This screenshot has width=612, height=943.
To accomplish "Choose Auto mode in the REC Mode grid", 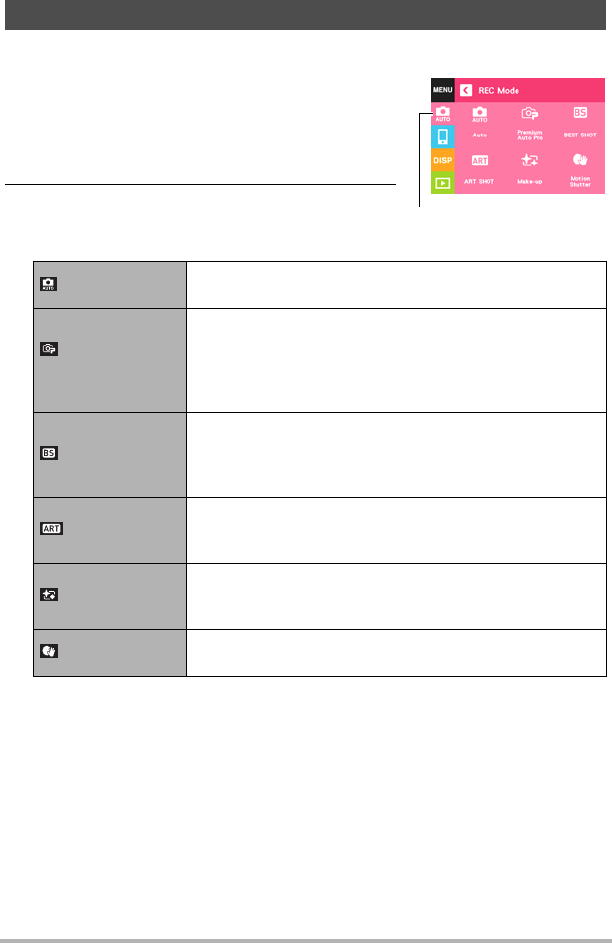I will [x=480, y=120].
